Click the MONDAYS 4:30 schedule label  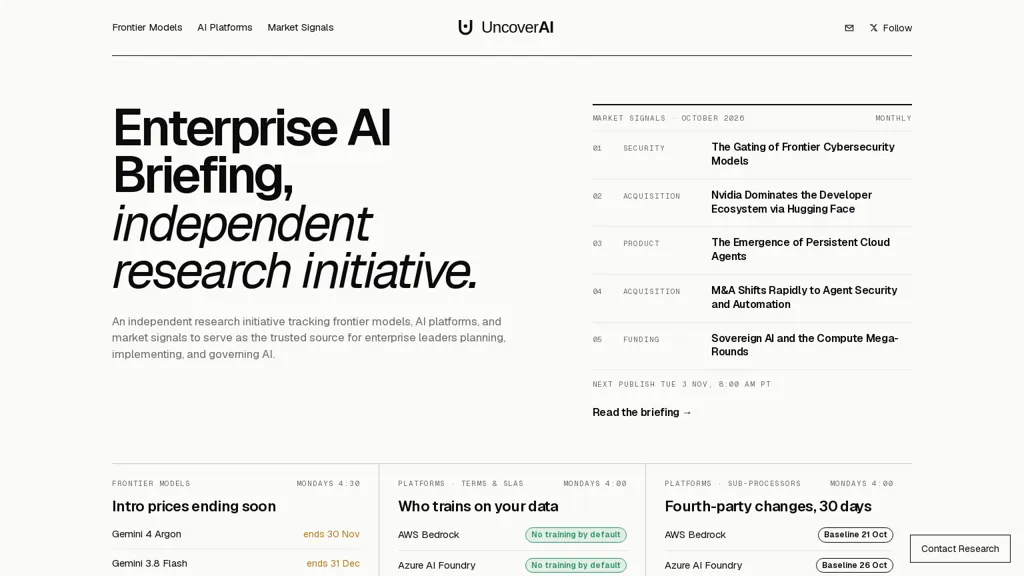coord(328,483)
